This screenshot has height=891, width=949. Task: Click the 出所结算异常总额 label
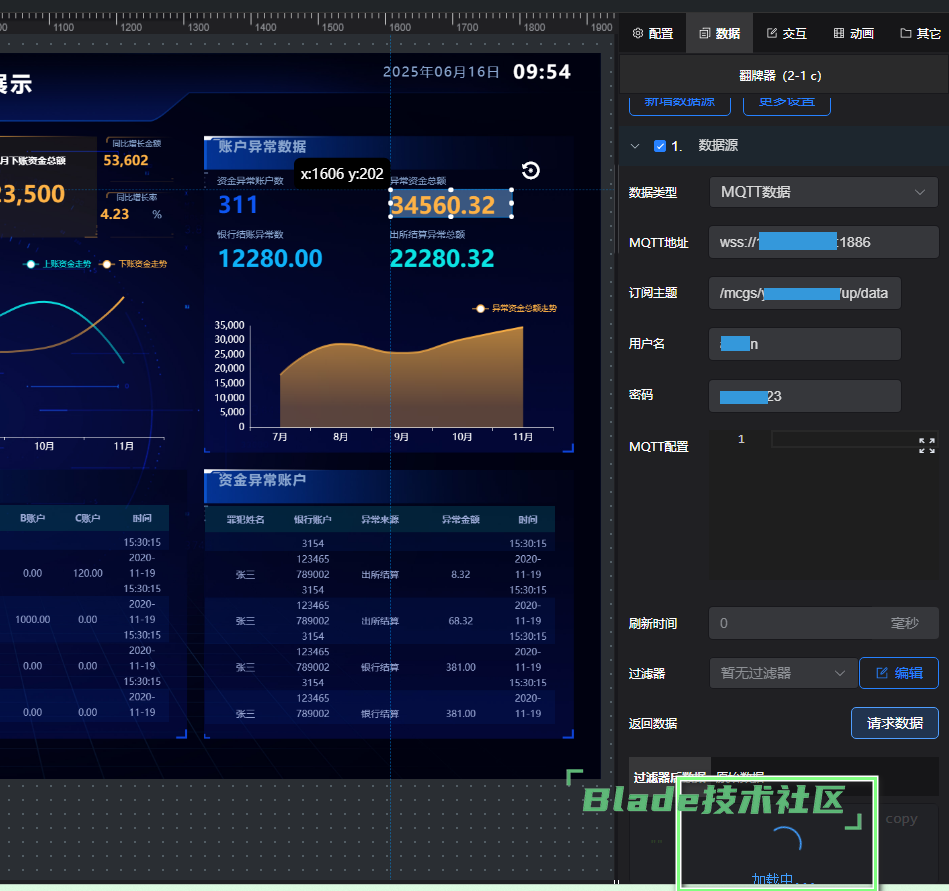[427, 235]
